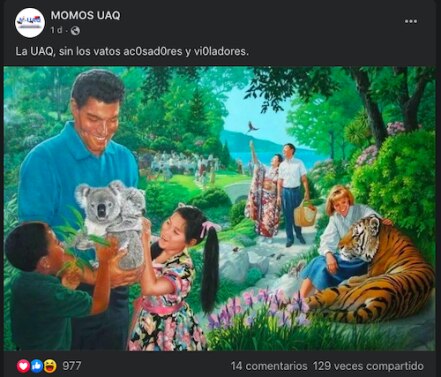Open the 1d post timestamp

coord(56,30)
